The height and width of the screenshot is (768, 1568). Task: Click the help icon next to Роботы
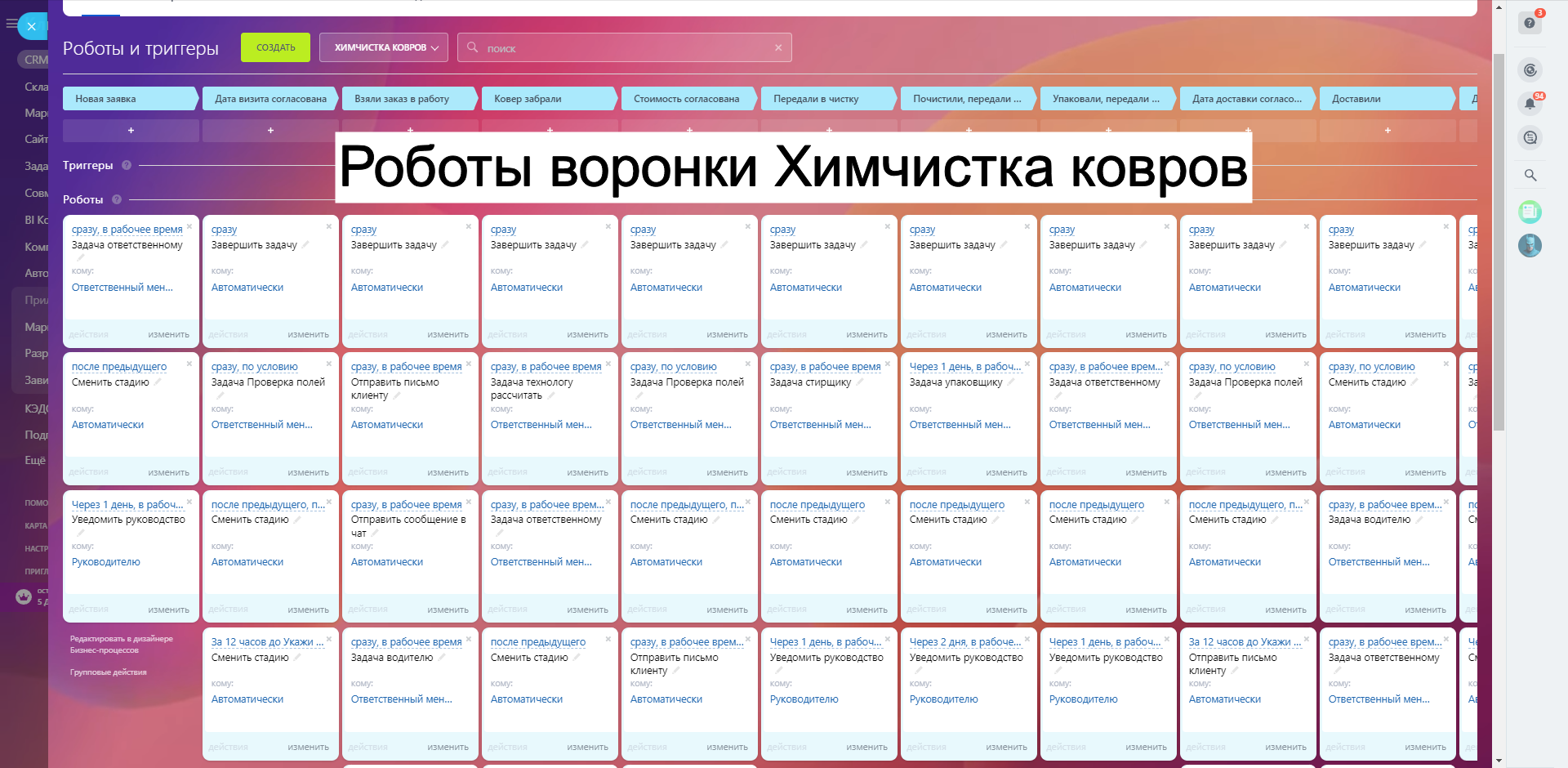117,199
